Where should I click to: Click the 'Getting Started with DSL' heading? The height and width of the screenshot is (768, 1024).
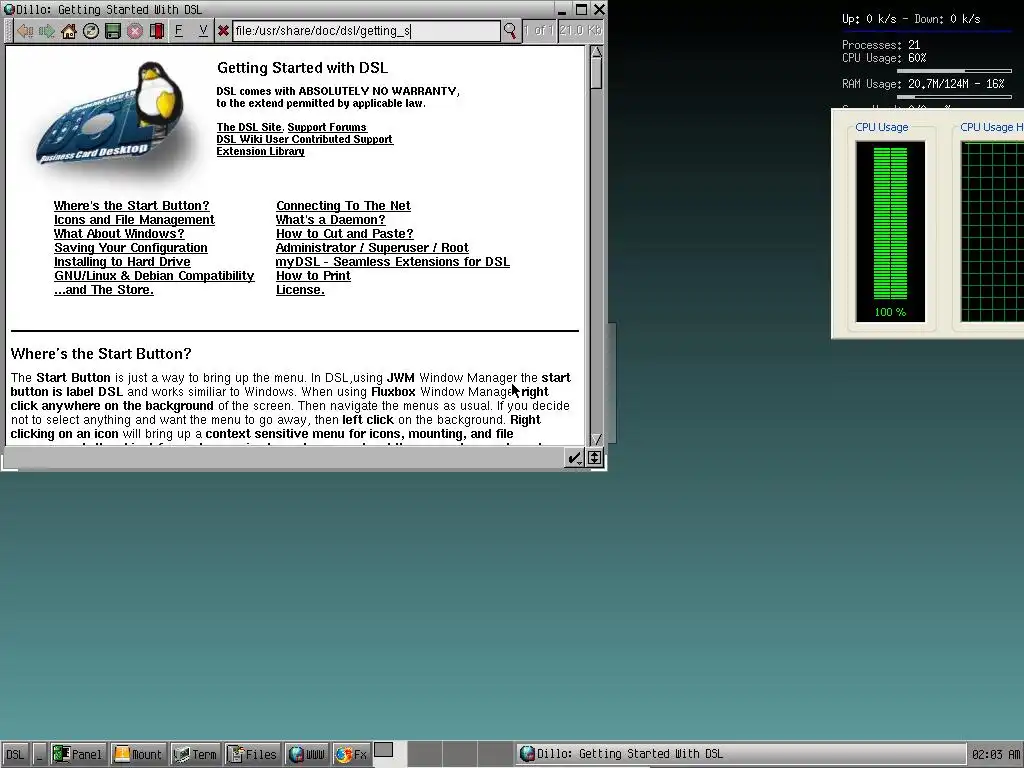302,68
